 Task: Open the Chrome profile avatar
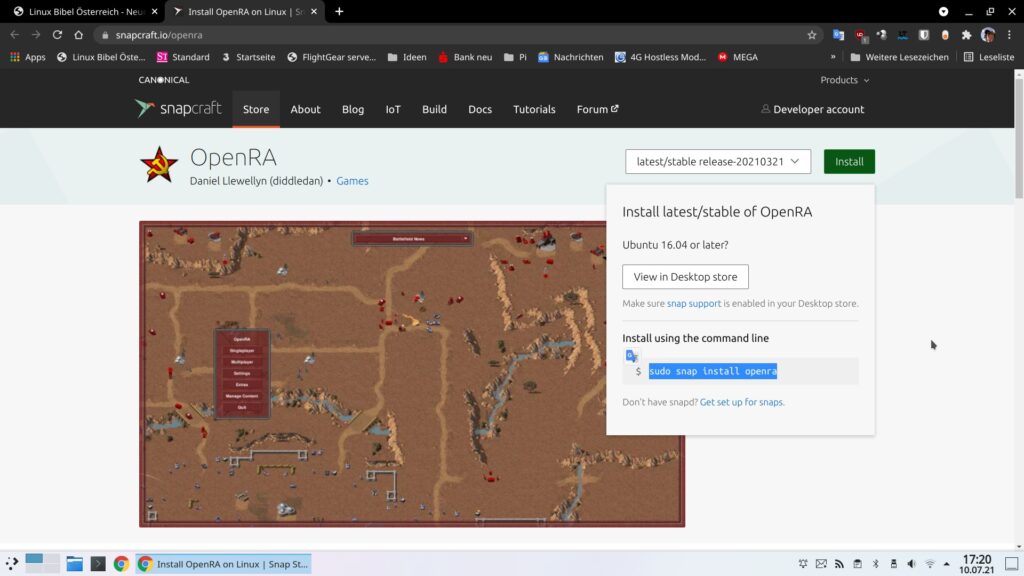click(988, 35)
